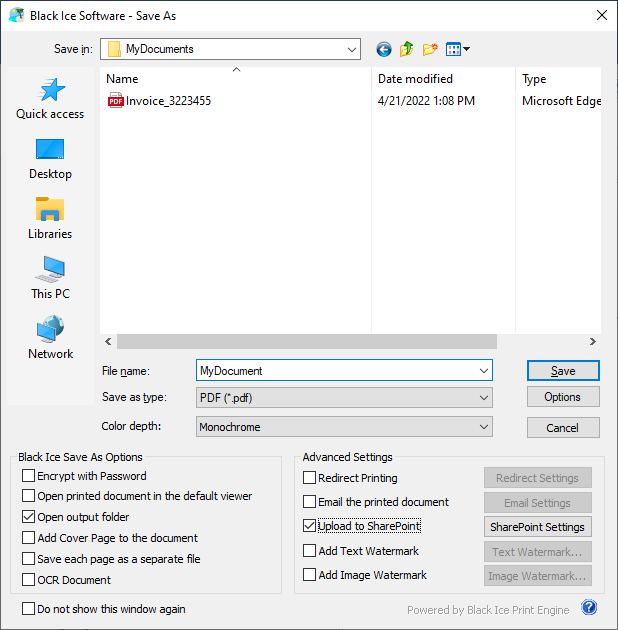Toggle OCR Document checkbox

pyautogui.click(x=29, y=580)
